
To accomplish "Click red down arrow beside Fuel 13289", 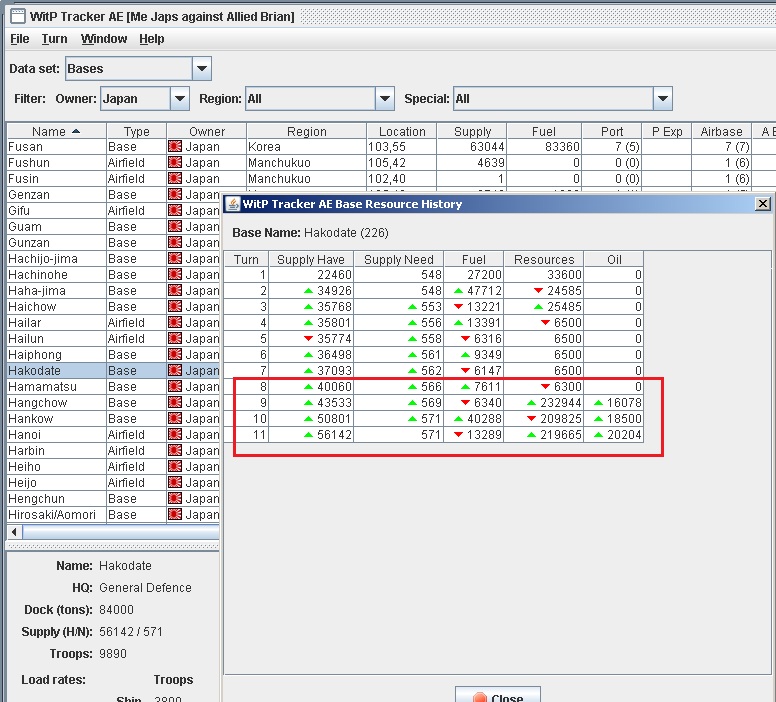I will [458, 435].
